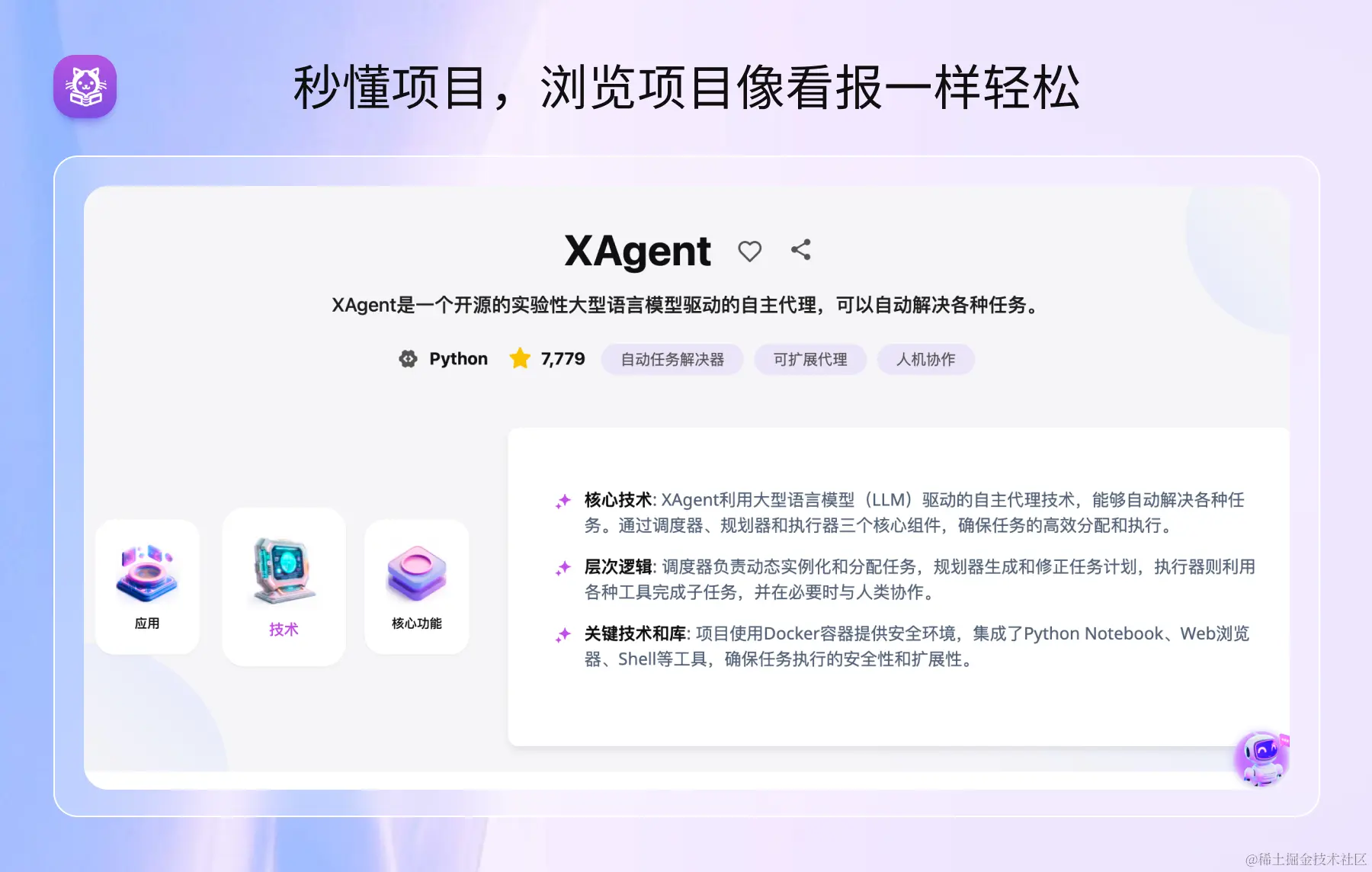Select the 技术 computer icon card
The width and height of the screenshot is (1372, 872).
coord(284,572)
